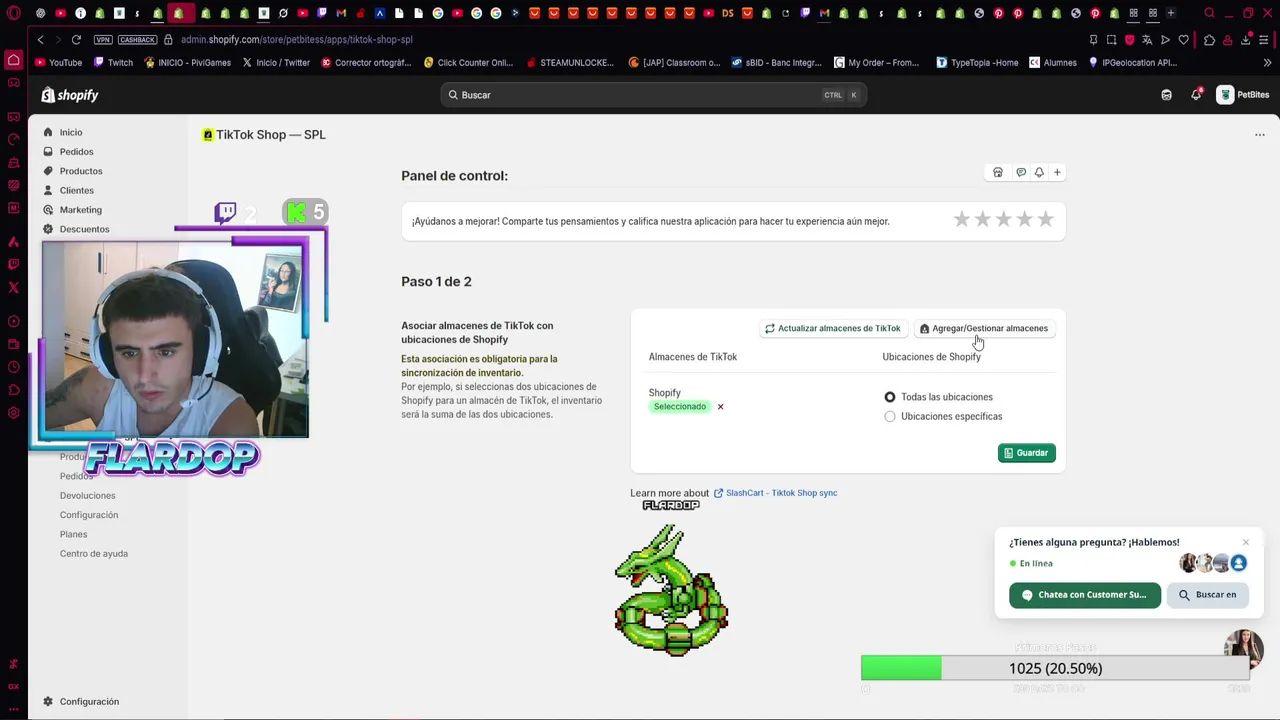Focus the Buscar search field
This screenshot has height=720, width=1280.
653,95
